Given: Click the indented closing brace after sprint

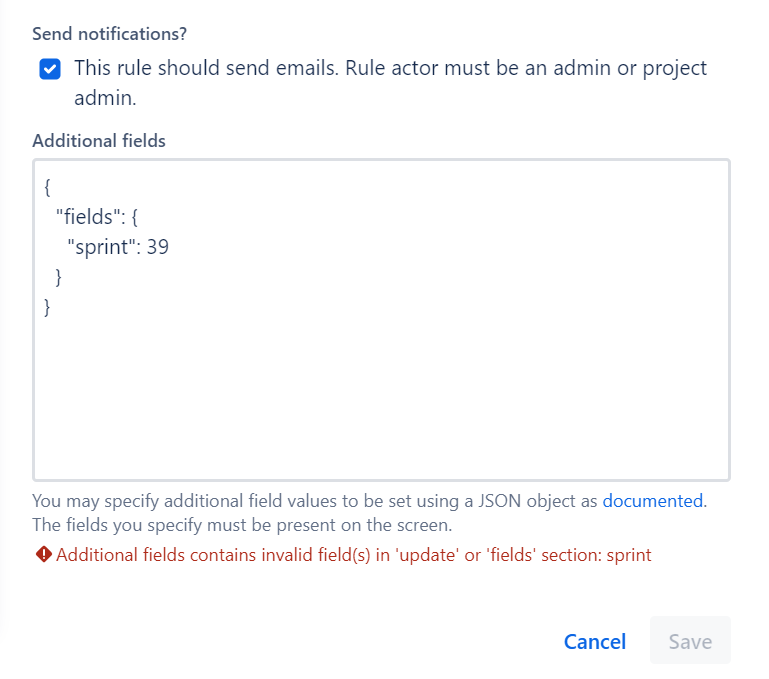Looking at the screenshot, I should (58, 277).
